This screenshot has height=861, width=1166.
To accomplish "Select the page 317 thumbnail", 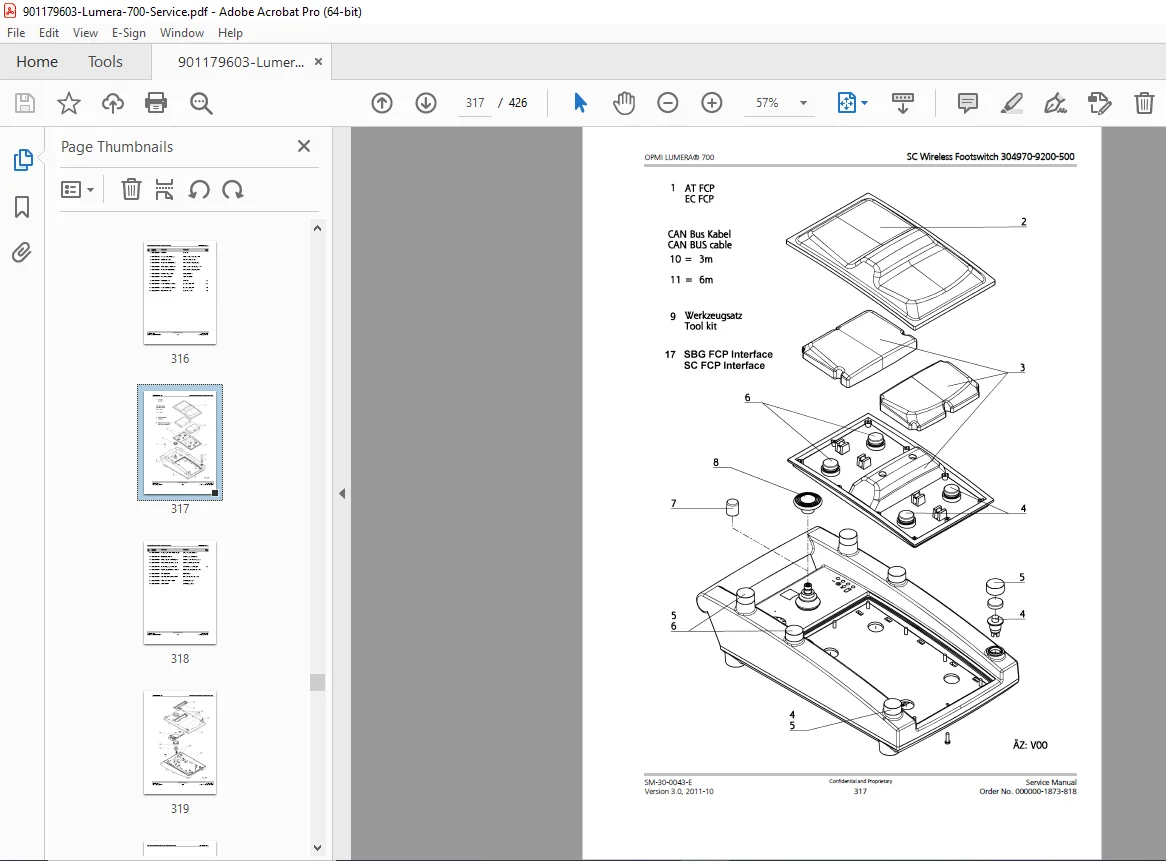I will pos(180,442).
